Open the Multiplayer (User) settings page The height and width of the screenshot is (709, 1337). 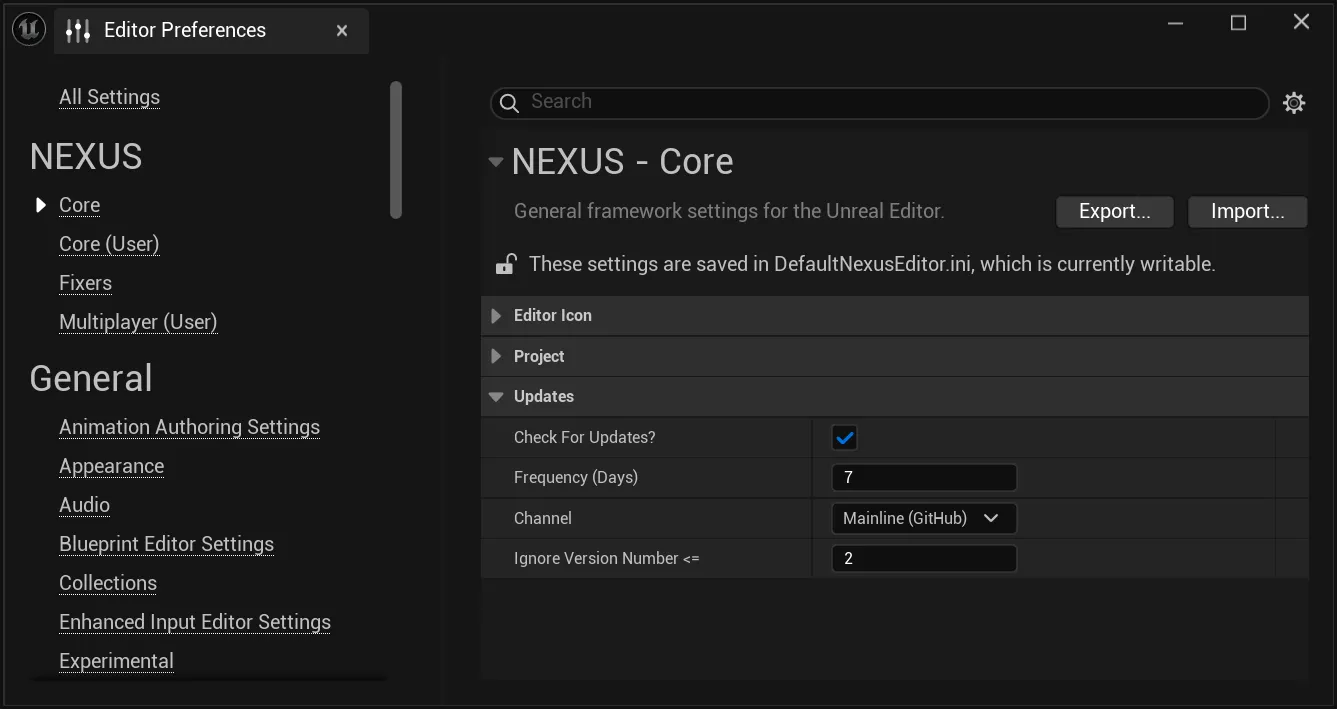pyautogui.click(x=138, y=321)
